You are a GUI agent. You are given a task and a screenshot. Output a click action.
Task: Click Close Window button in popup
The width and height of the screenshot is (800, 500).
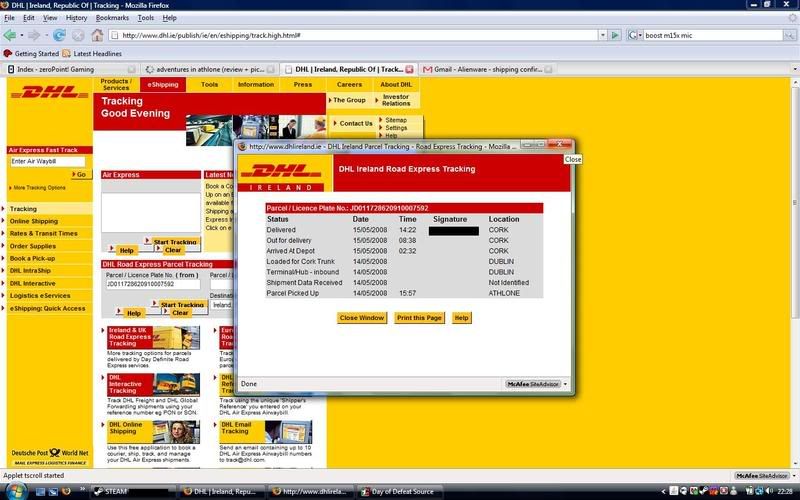pos(362,318)
